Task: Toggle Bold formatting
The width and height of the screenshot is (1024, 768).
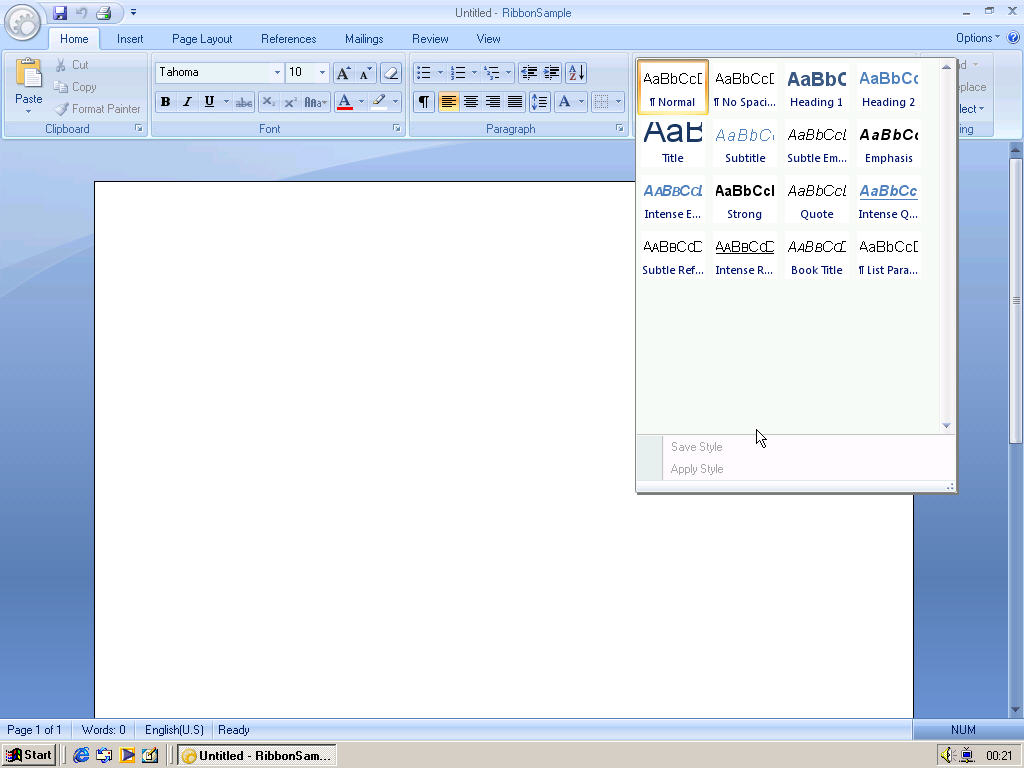Action: pyautogui.click(x=165, y=102)
